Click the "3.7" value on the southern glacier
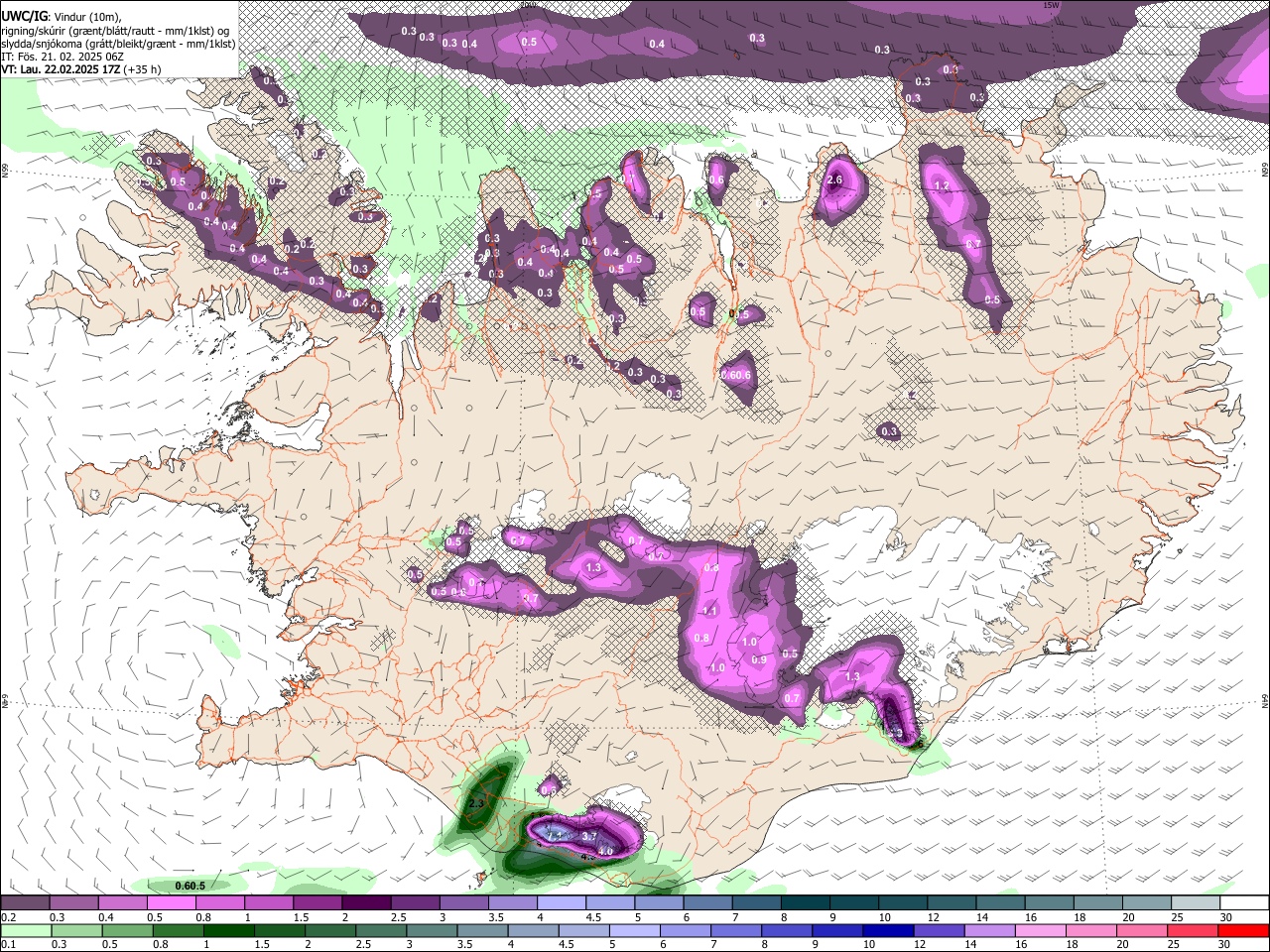Image resolution: width=1270 pixels, height=952 pixels. (588, 837)
